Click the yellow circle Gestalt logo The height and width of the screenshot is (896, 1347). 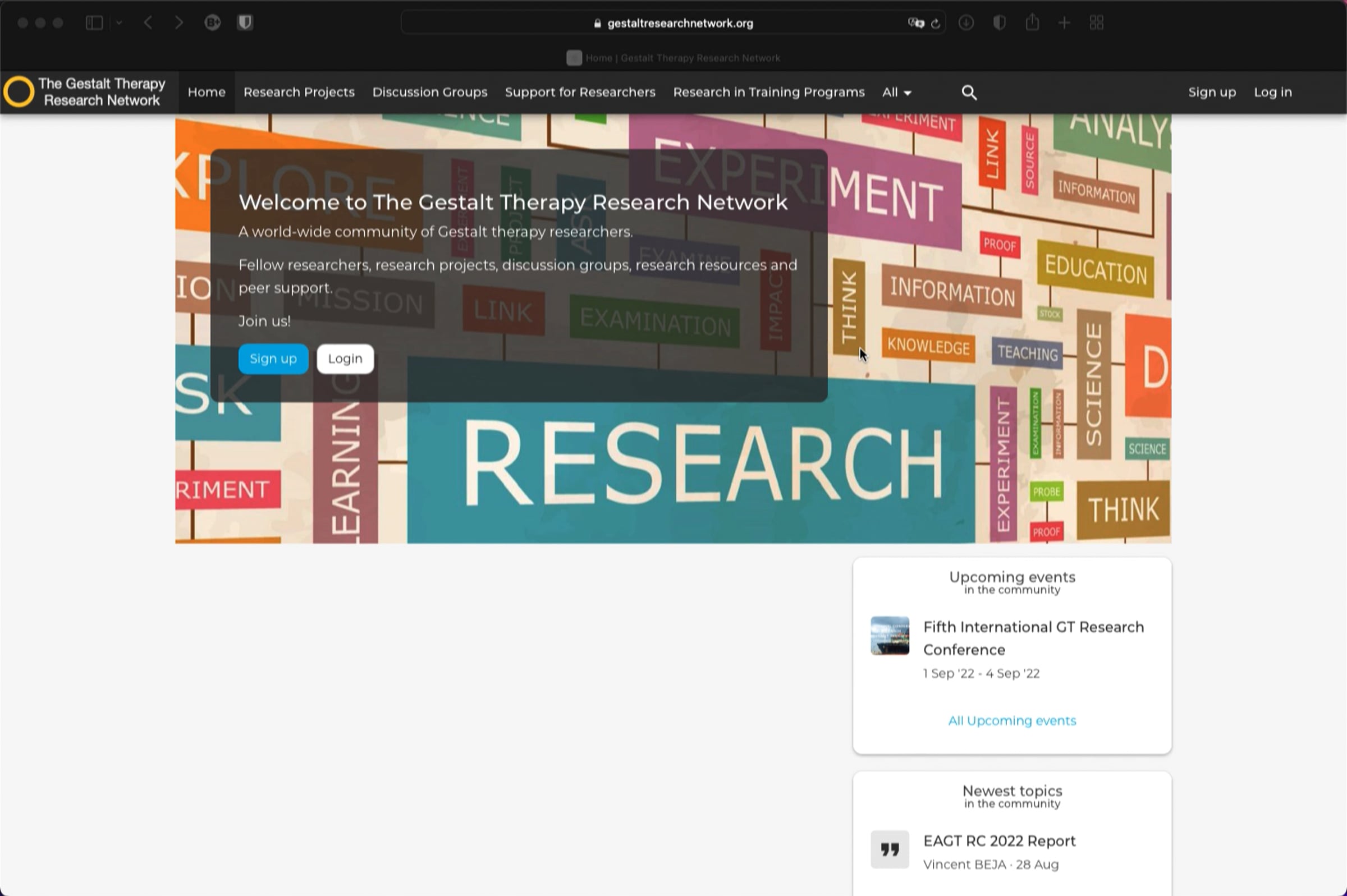pos(19,91)
